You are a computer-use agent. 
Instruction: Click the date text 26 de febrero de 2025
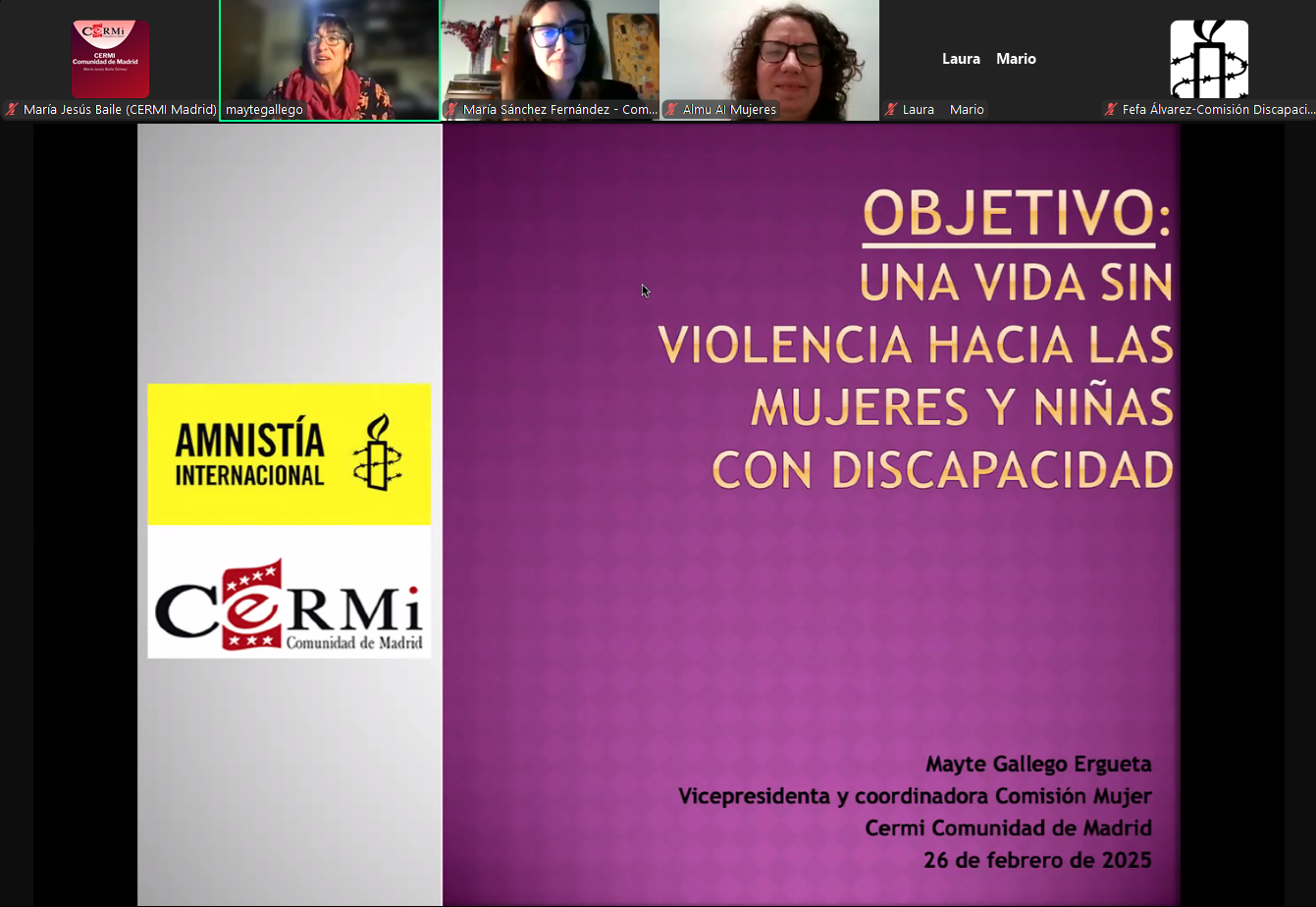pos(1037,861)
